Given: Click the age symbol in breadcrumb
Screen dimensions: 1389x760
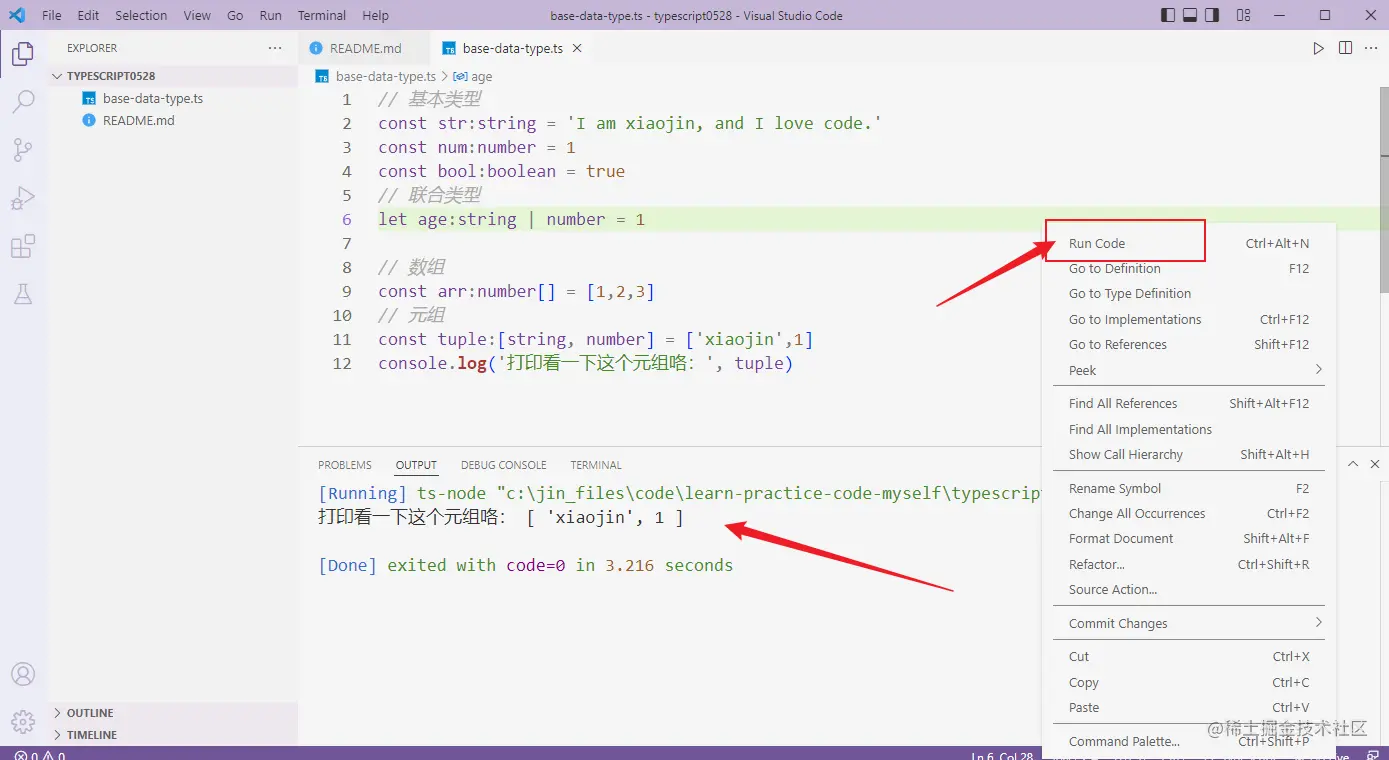Looking at the screenshot, I should tap(473, 76).
